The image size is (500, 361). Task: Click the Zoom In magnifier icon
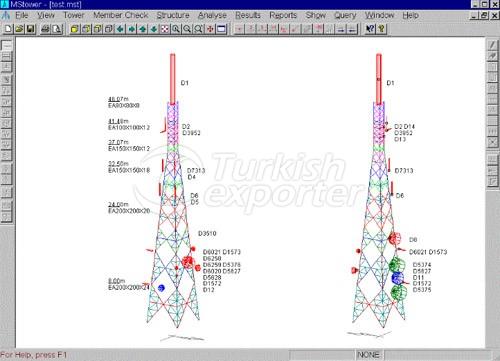176,29
